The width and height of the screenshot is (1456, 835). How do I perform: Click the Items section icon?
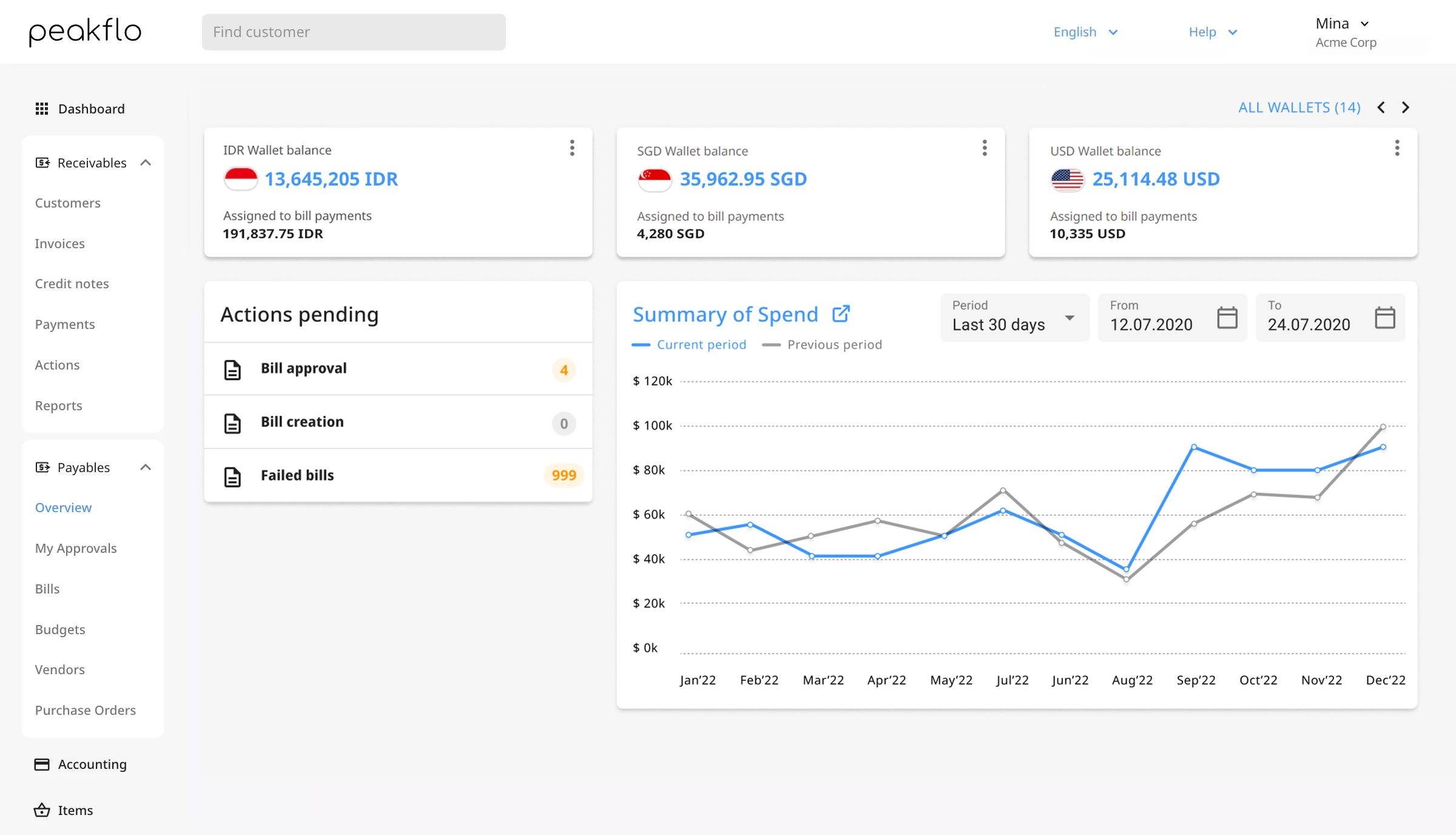41,810
